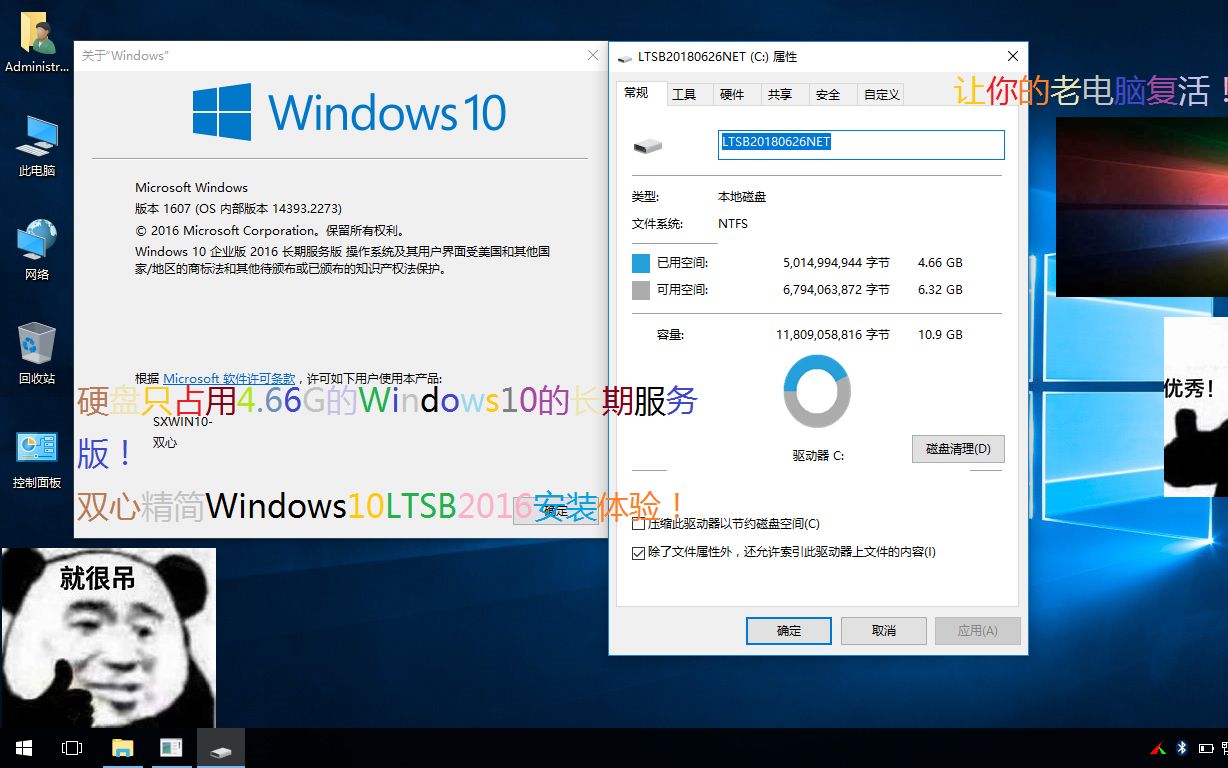Viewport: 1228px width, 768px height.
Task: Open the 共享 tab
Action: click(x=782, y=93)
